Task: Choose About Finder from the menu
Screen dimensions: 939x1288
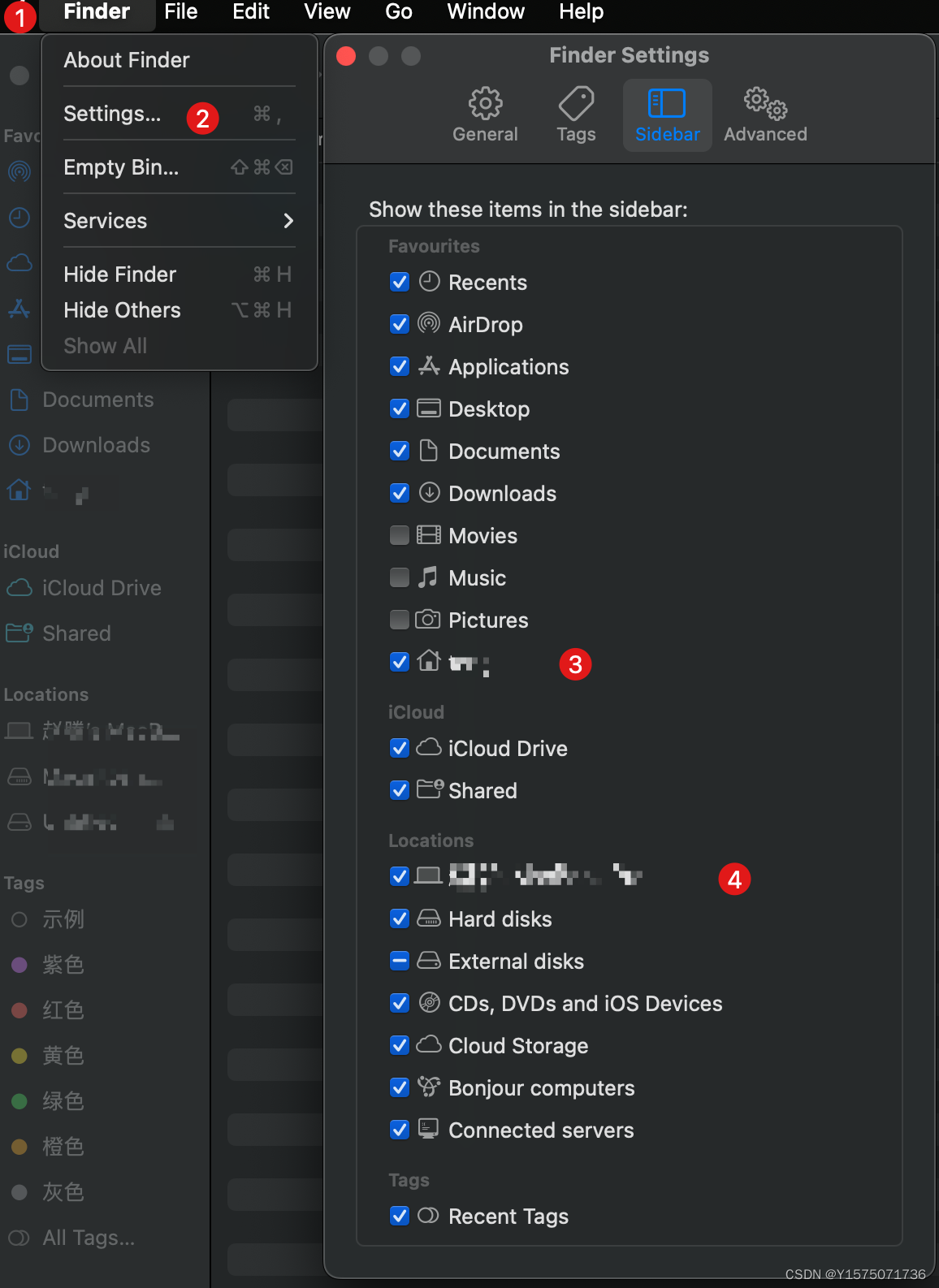Action: point(180,60)
